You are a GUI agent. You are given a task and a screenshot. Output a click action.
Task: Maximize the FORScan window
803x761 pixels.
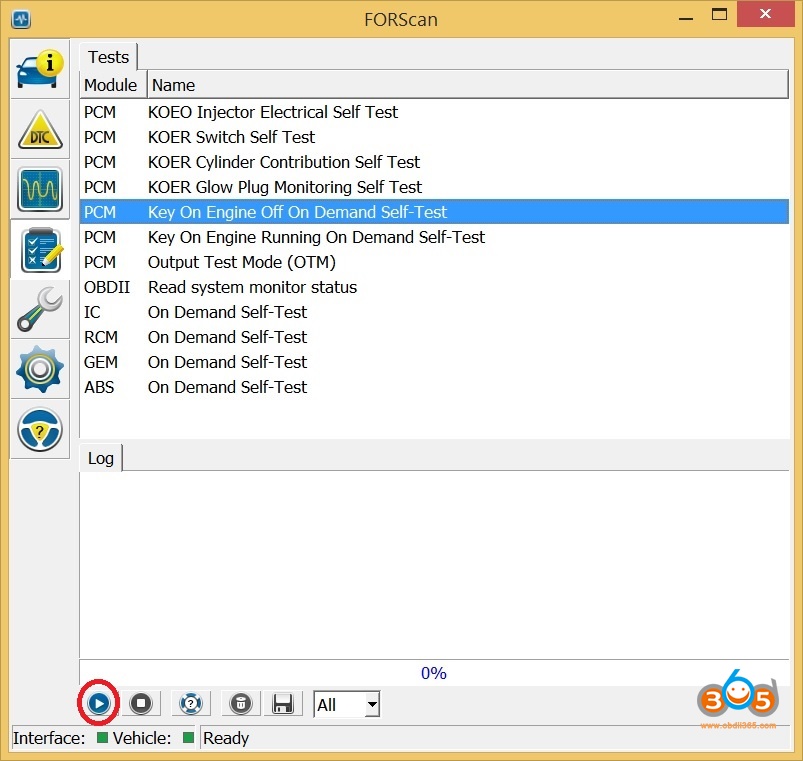tap(719, 15)
